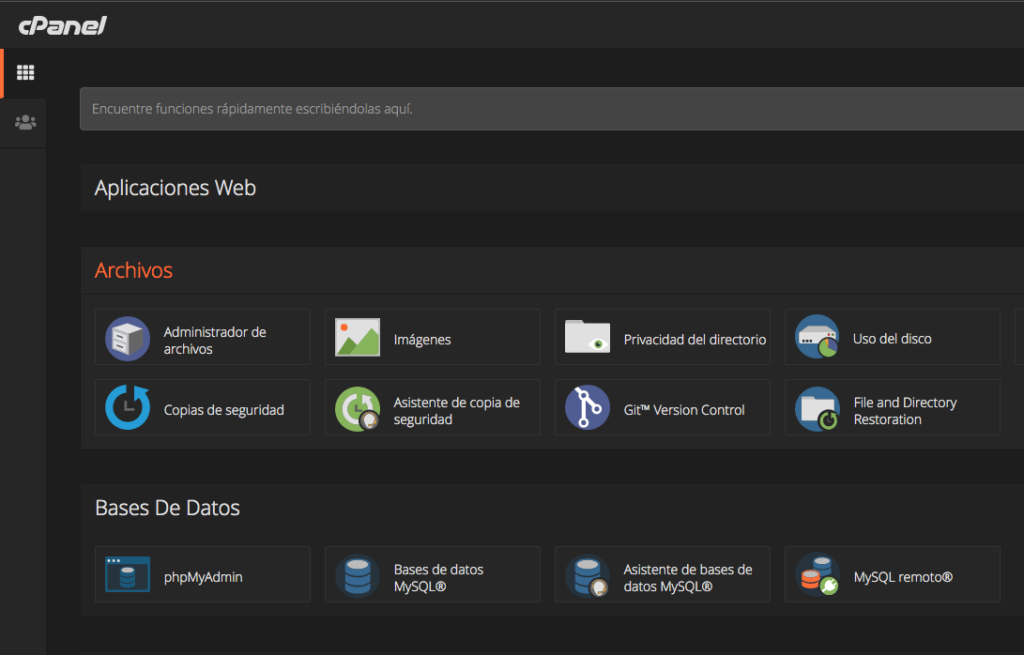Screen dimensions: 1024x655
Task: Click the Imágenes picture icon
Action: (x=357, y=338)
